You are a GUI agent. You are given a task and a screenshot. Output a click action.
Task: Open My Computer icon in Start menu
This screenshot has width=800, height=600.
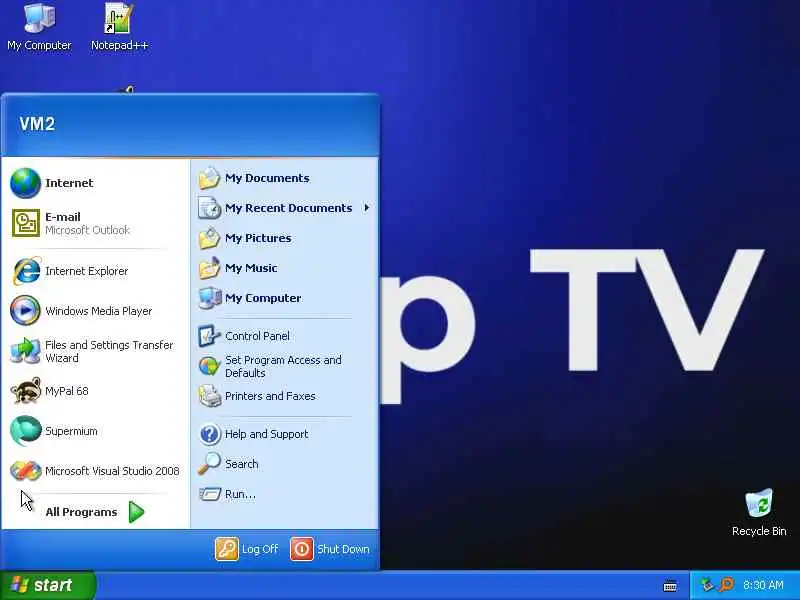coord(209,298)
